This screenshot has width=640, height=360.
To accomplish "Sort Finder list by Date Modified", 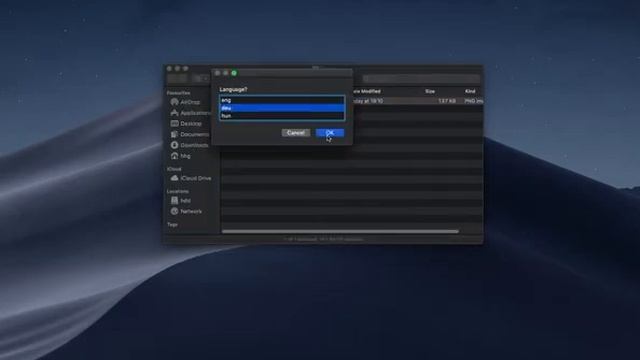I will click(367, 91).
